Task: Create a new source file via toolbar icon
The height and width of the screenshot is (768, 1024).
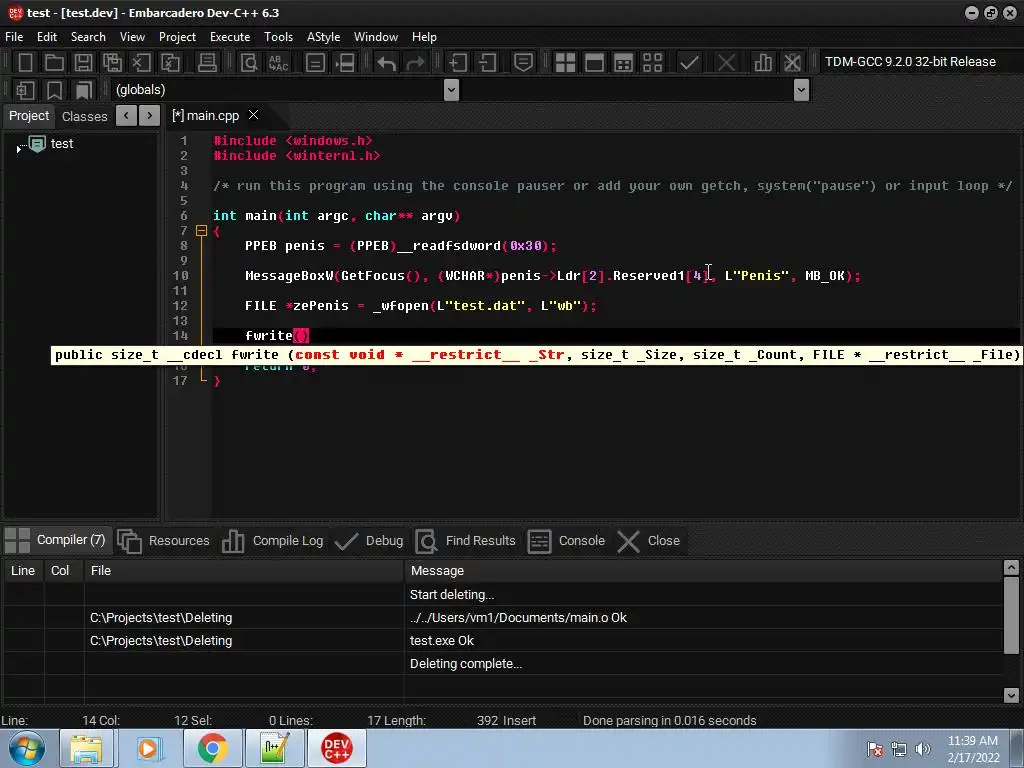Action: point(25,63)
